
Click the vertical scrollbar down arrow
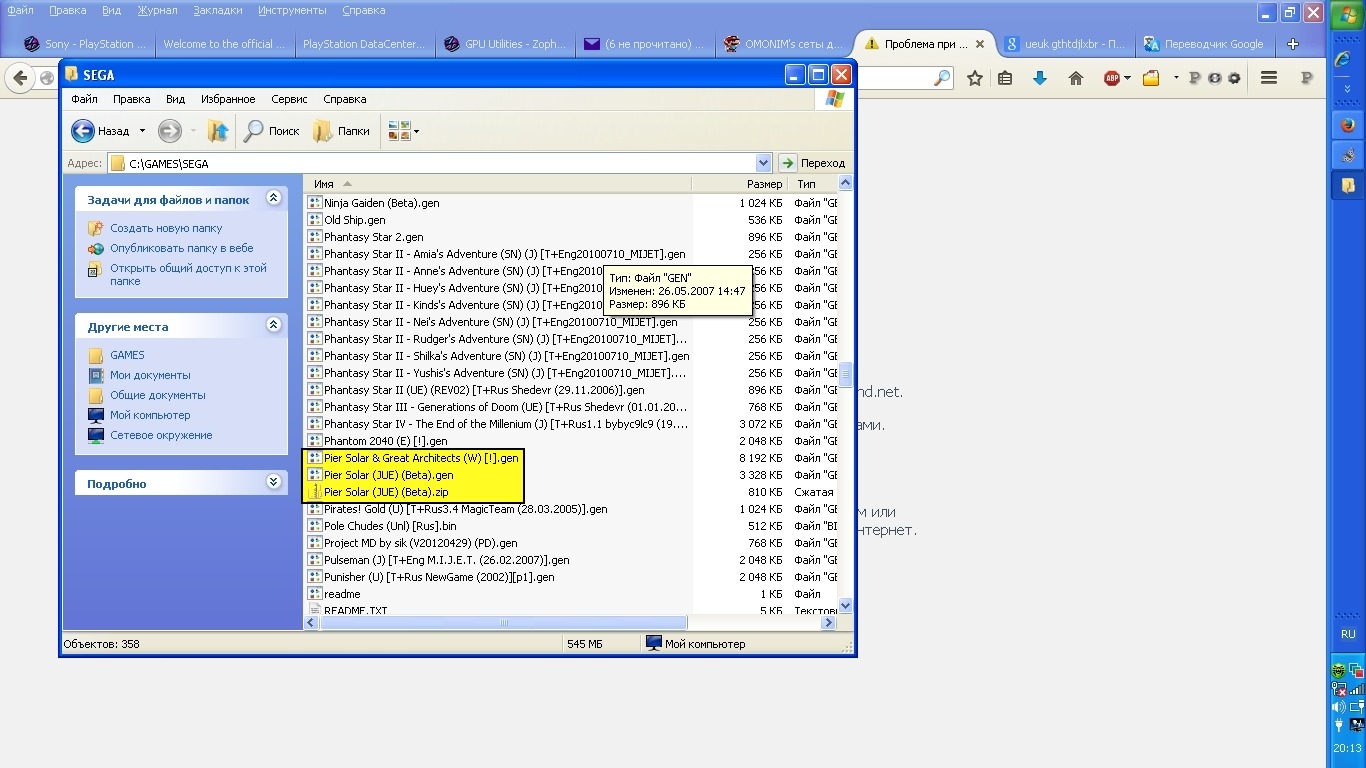845,605
